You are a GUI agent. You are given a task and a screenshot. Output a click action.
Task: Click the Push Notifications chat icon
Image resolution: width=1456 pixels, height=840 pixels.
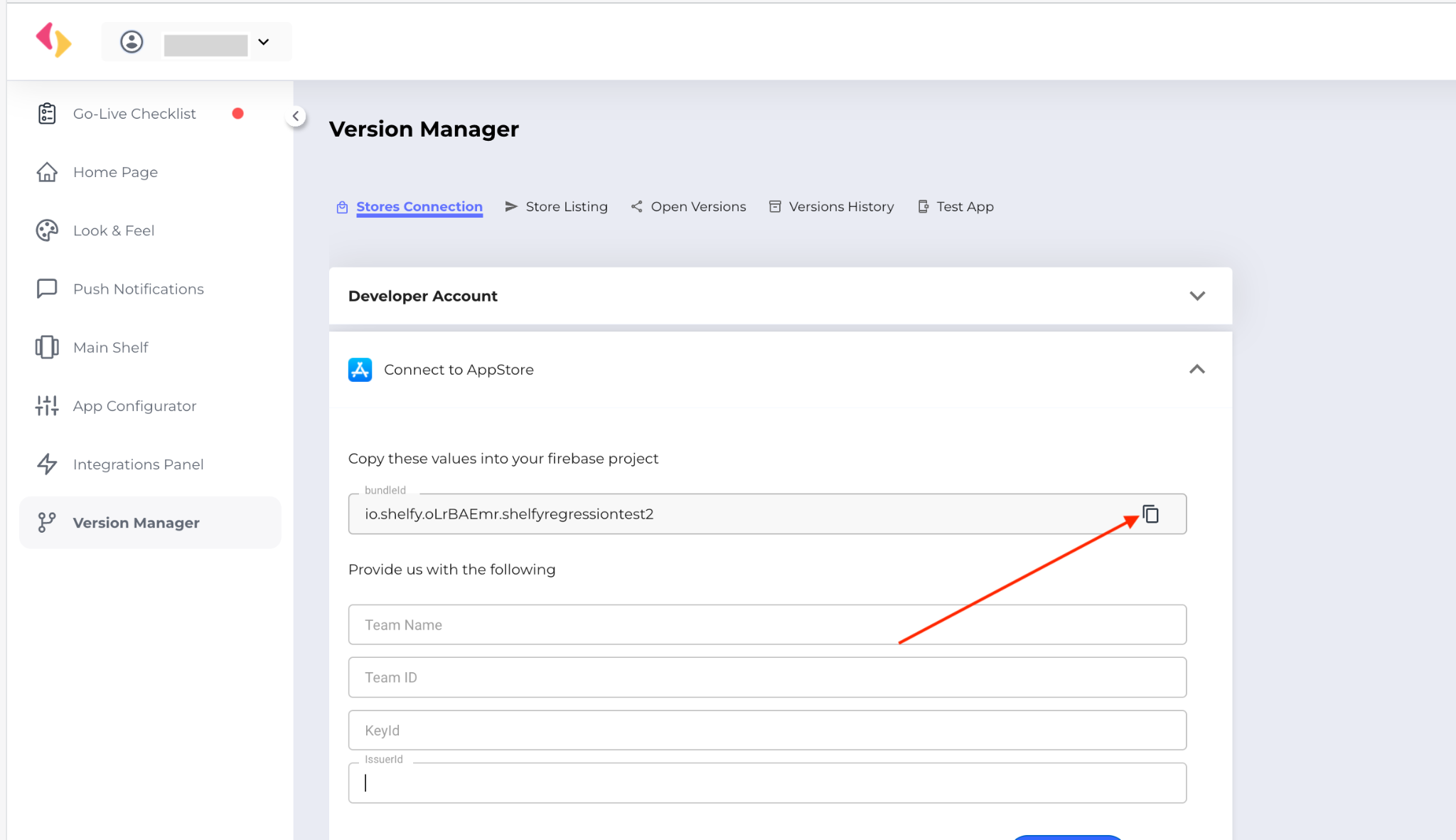[47, 289]
